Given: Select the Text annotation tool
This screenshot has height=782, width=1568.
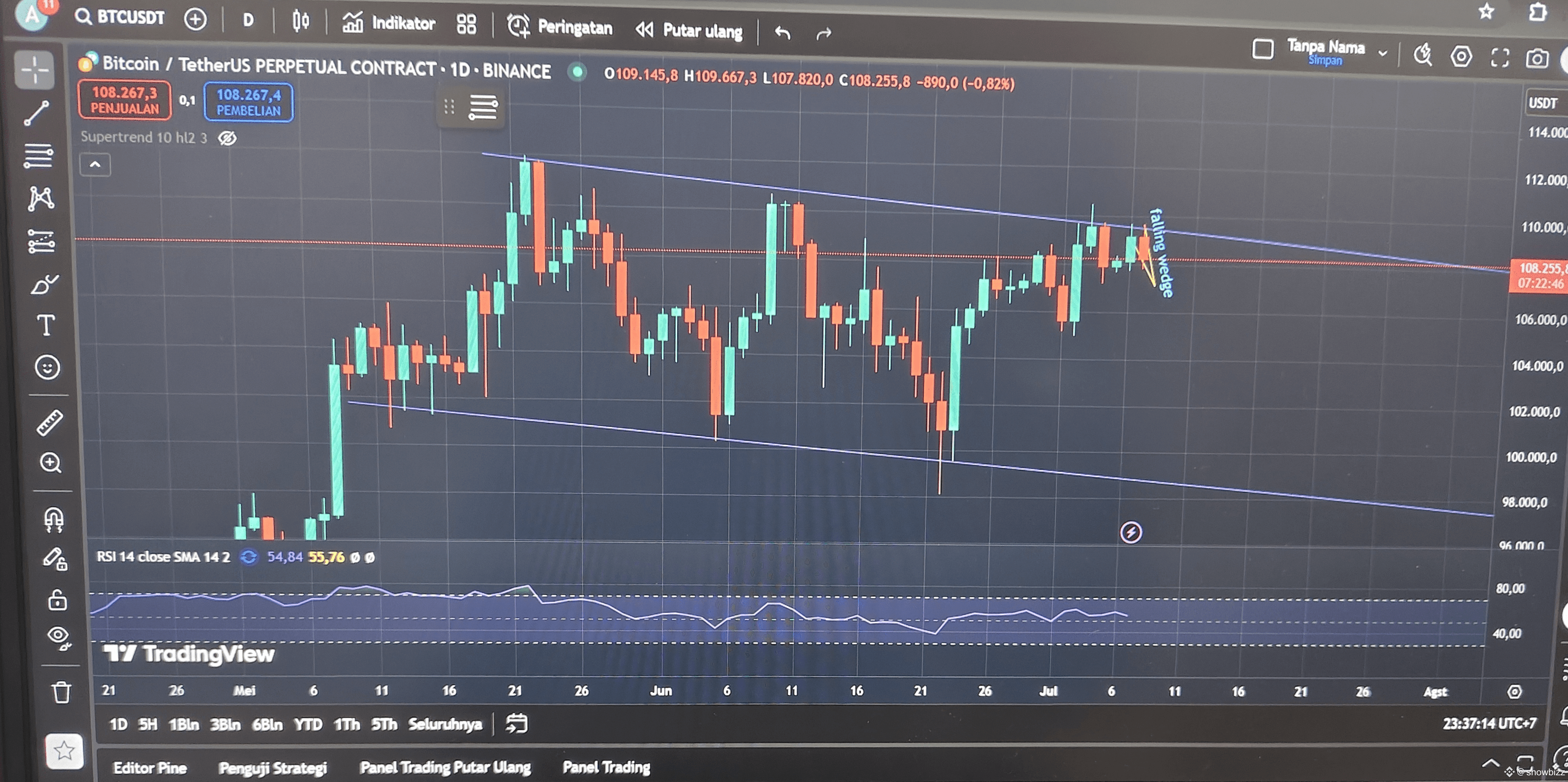Looking at the screenshot, I should pyautogui.click(x=46, y=325).
